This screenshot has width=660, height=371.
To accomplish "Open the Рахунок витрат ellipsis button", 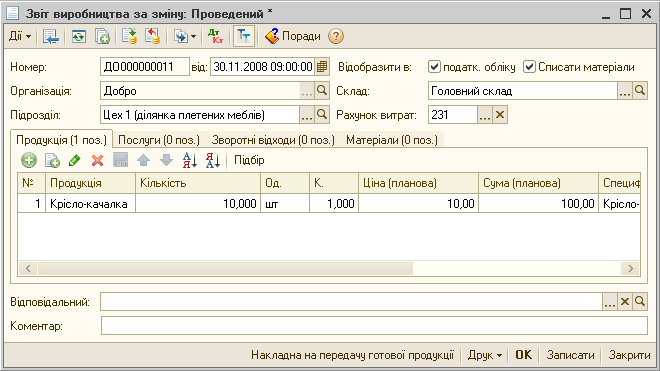I will (485, 115).
